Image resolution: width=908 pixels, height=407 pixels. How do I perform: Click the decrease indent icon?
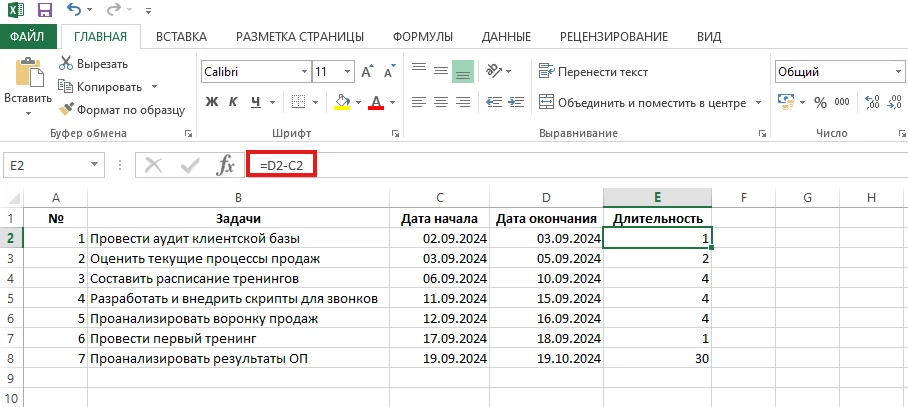[x=493, y=102]
